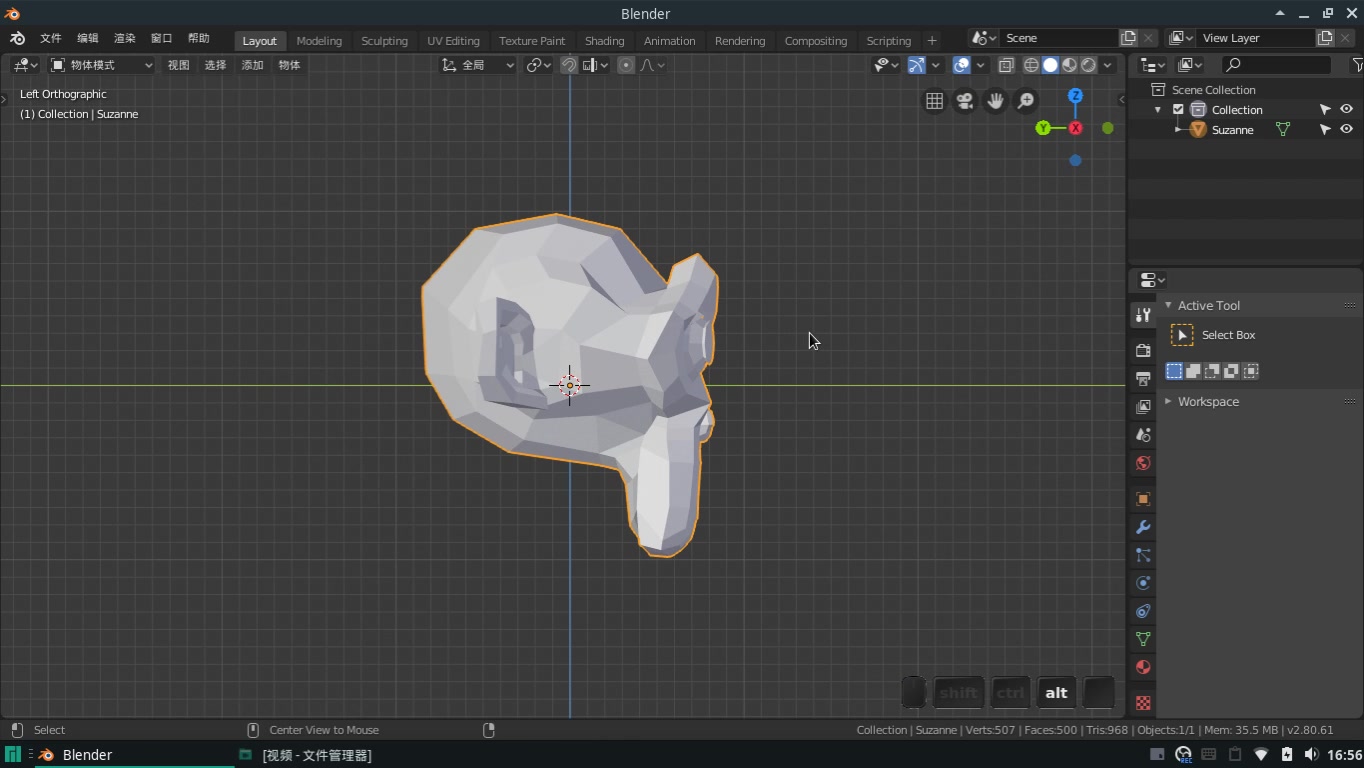The height and width of the screenshot is (768, 1364).
Task: Select the 'Extend' selection mode
Action: [x=1193, y=371]
